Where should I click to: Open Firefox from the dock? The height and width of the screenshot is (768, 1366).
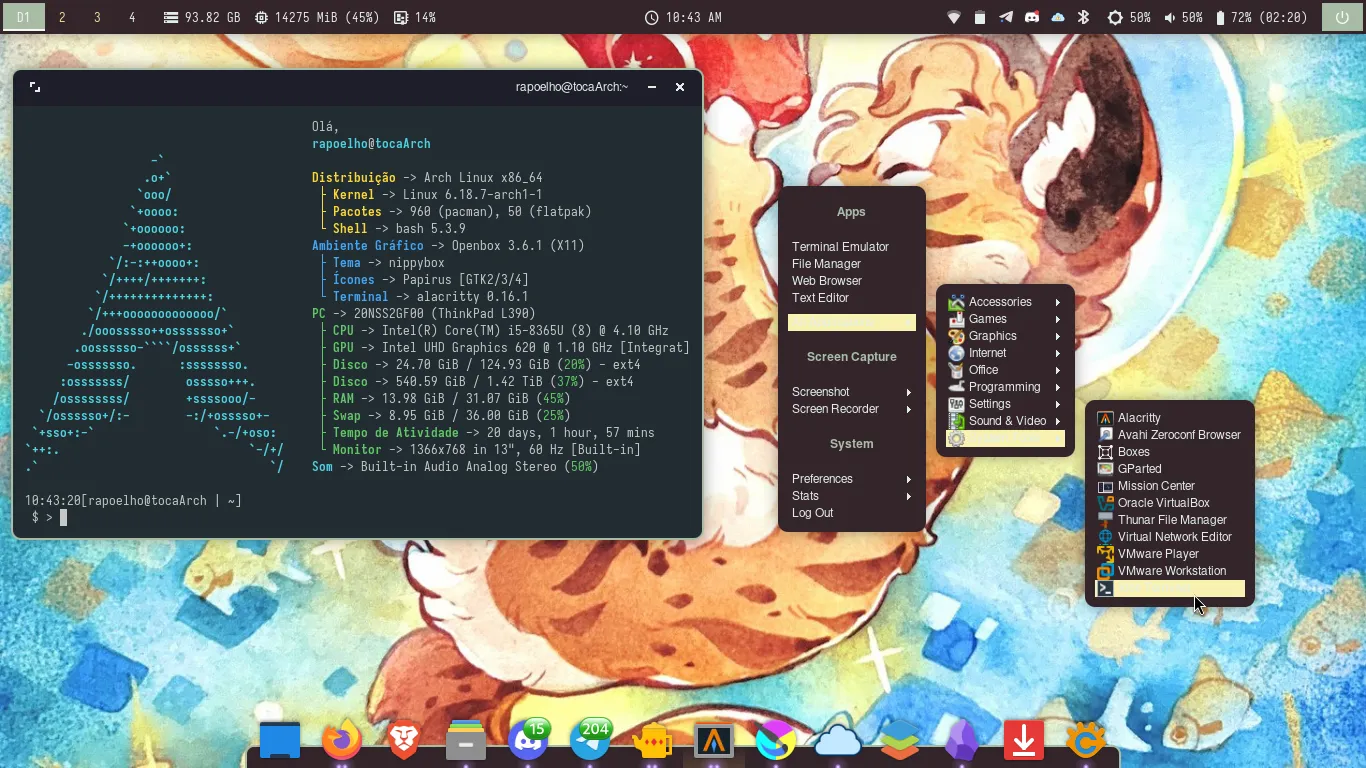[x=342, y=741]
